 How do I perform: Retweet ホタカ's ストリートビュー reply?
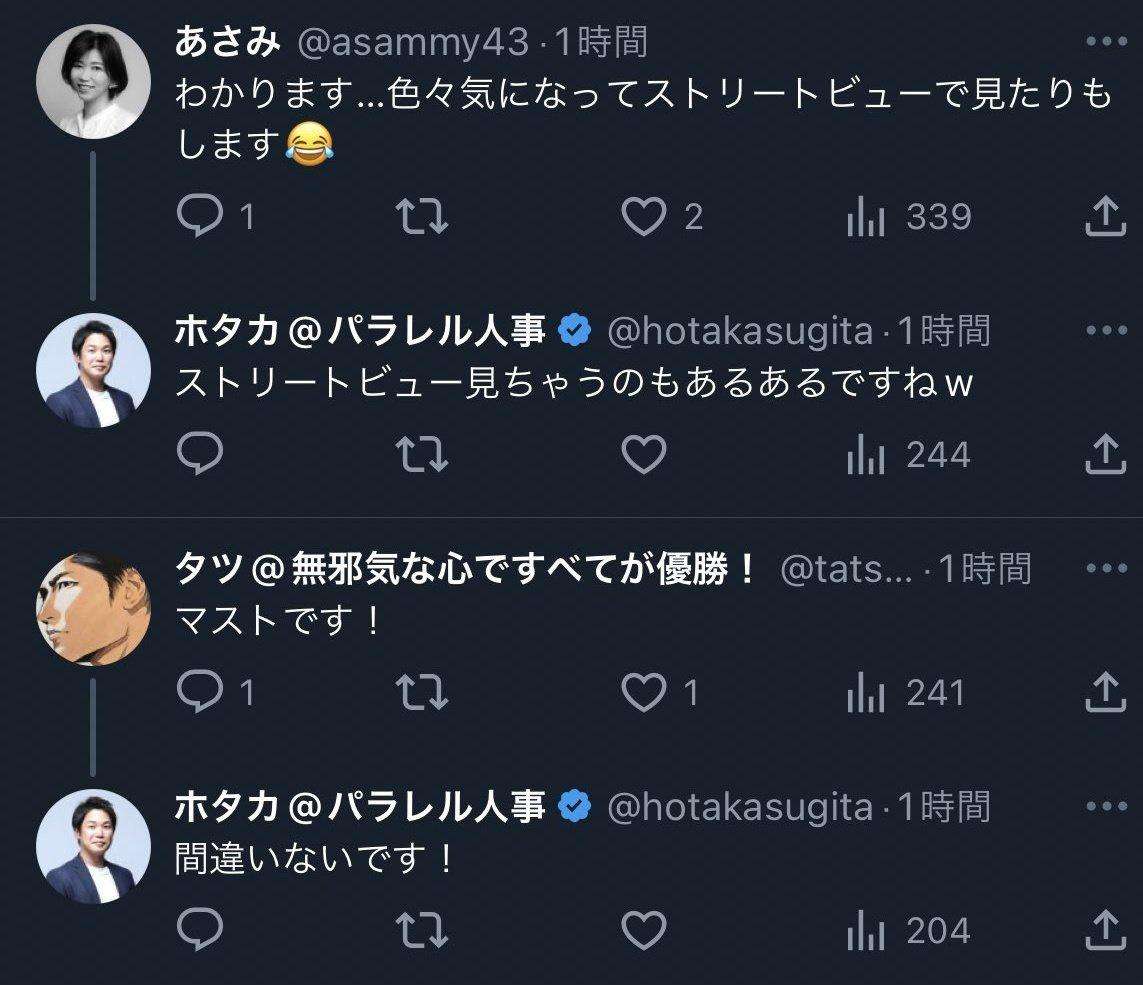tap(423, 456)
